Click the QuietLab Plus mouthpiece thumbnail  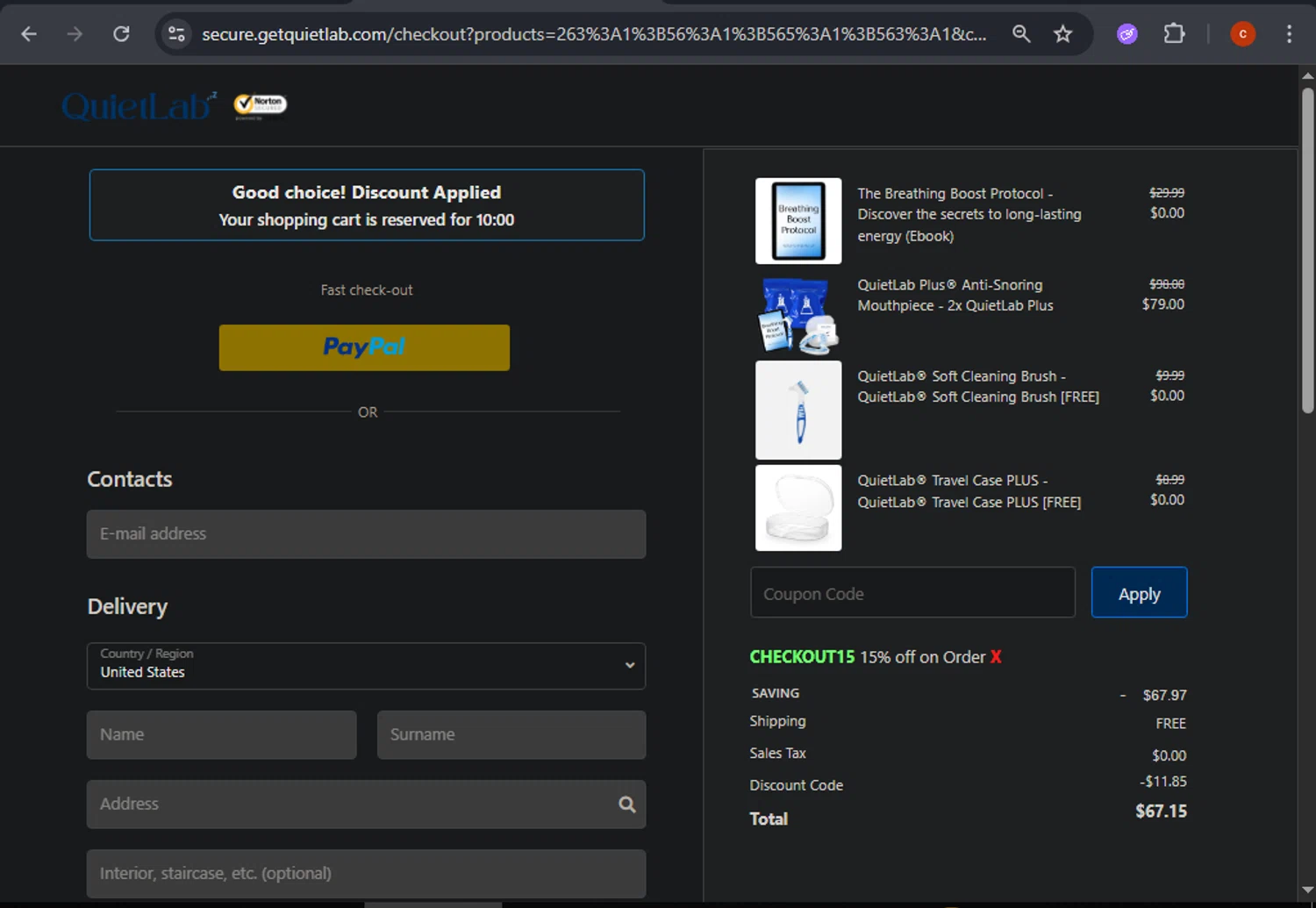[x=798, y=315]
